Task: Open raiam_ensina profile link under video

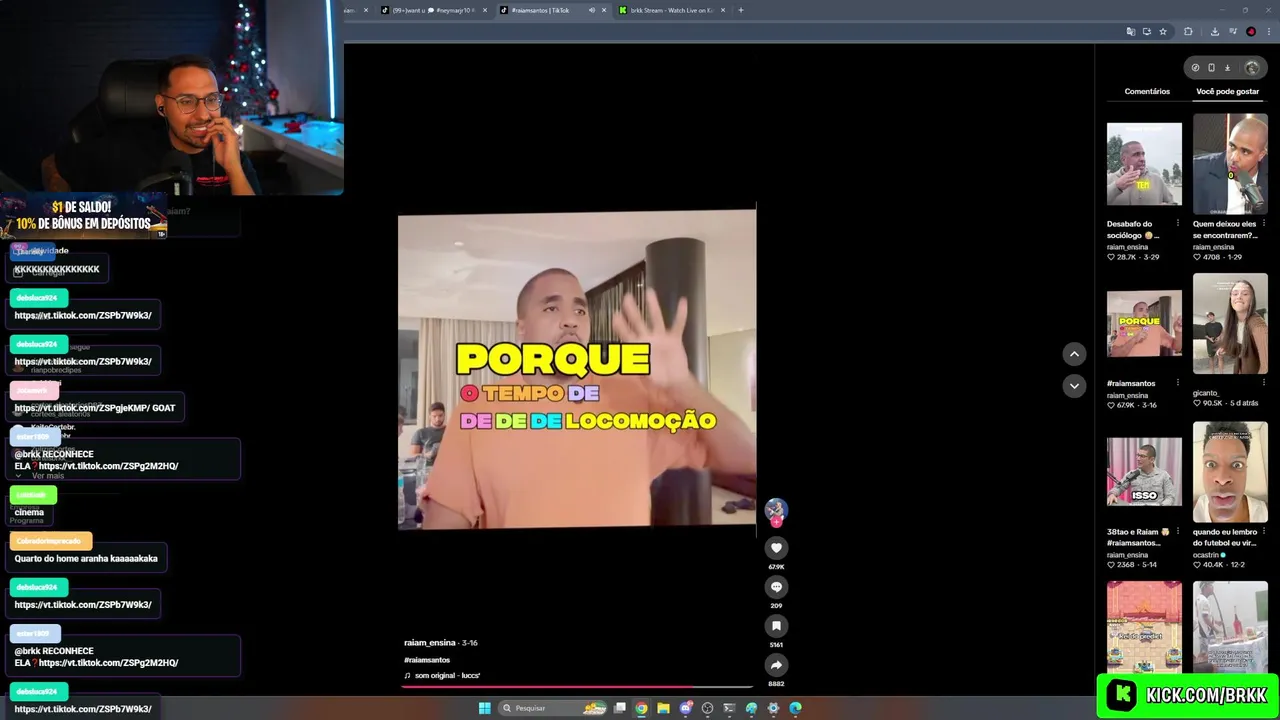Action: tap(430, 643)
